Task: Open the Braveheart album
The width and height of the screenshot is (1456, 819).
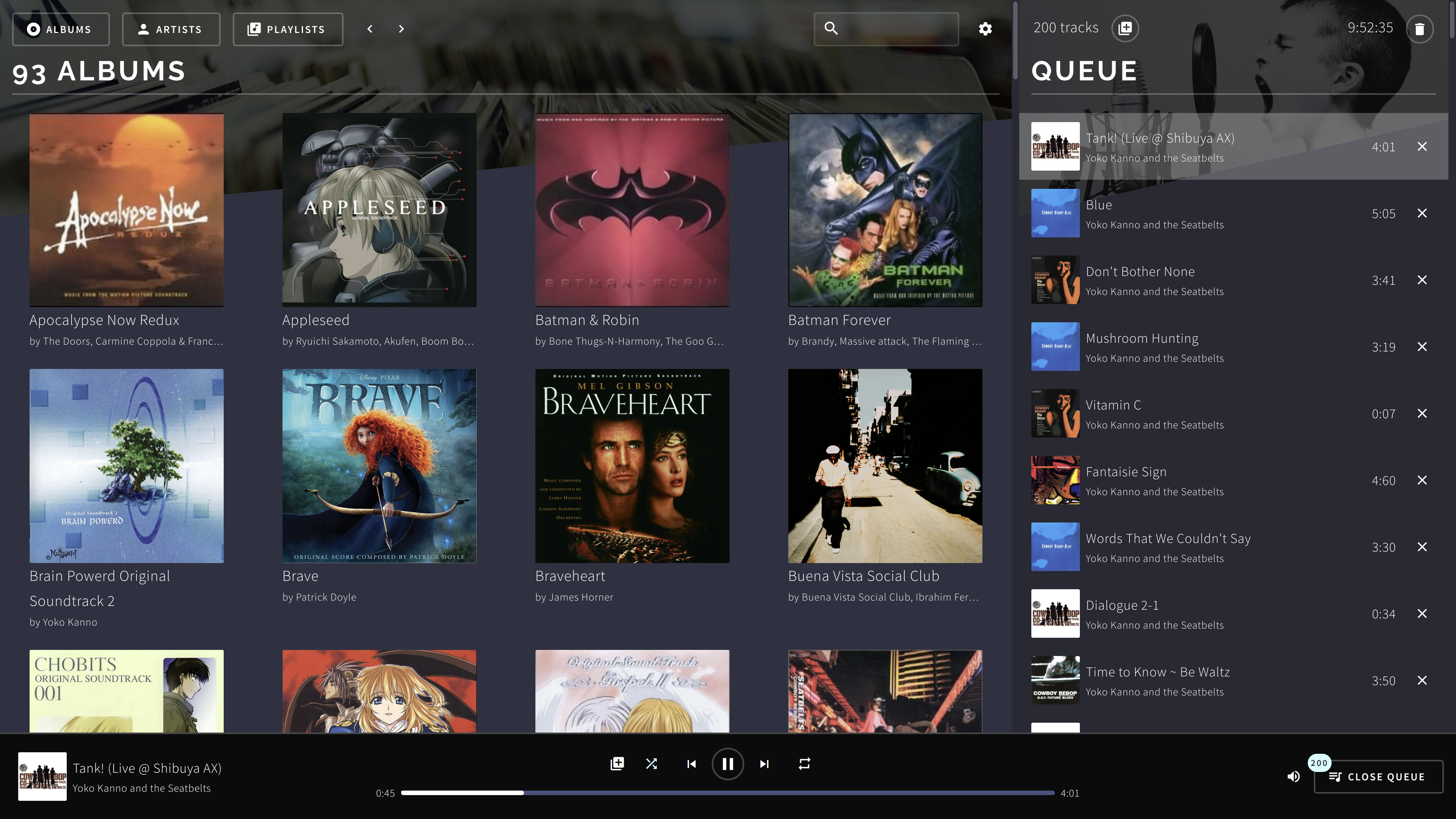Action: pyautogui.click(x=631, y=465)
